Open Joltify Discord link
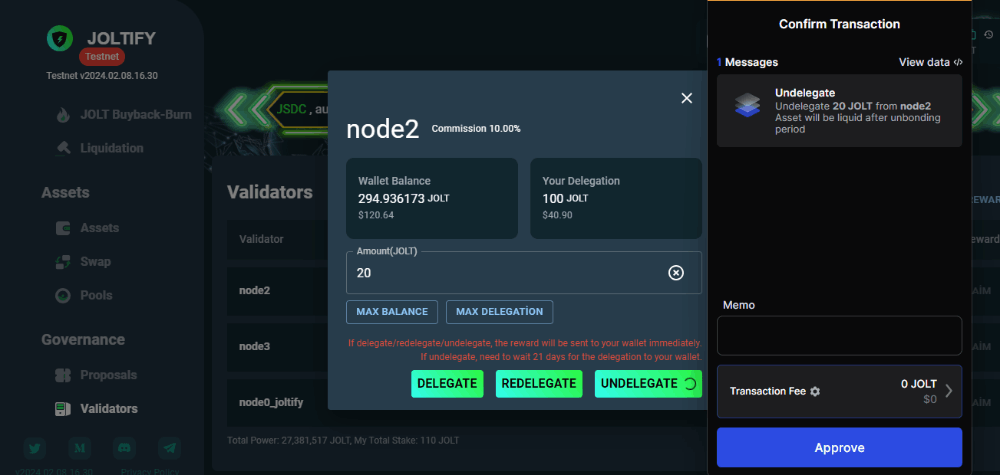 click(124, 448)
